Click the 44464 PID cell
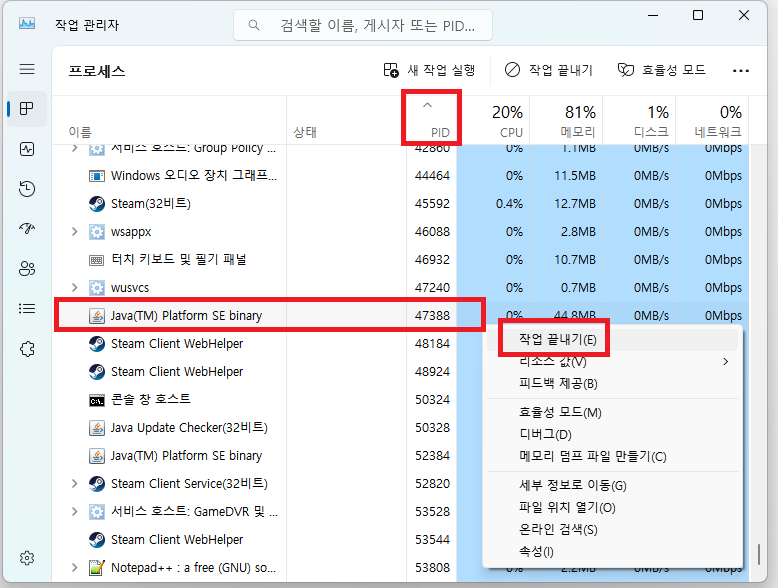The image size is (778, 588). pos(432,176)
